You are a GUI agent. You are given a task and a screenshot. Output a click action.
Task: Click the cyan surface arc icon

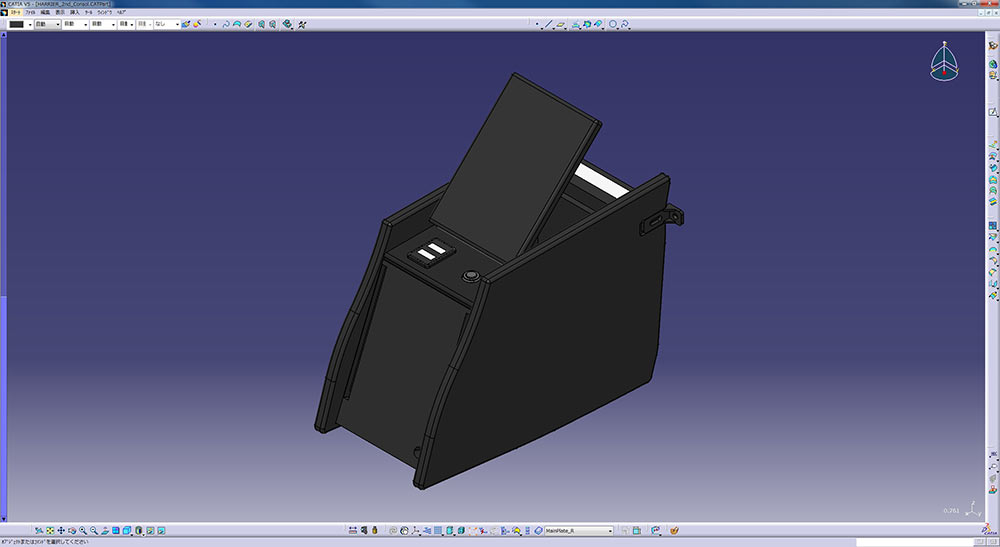[x=237, y=24]
